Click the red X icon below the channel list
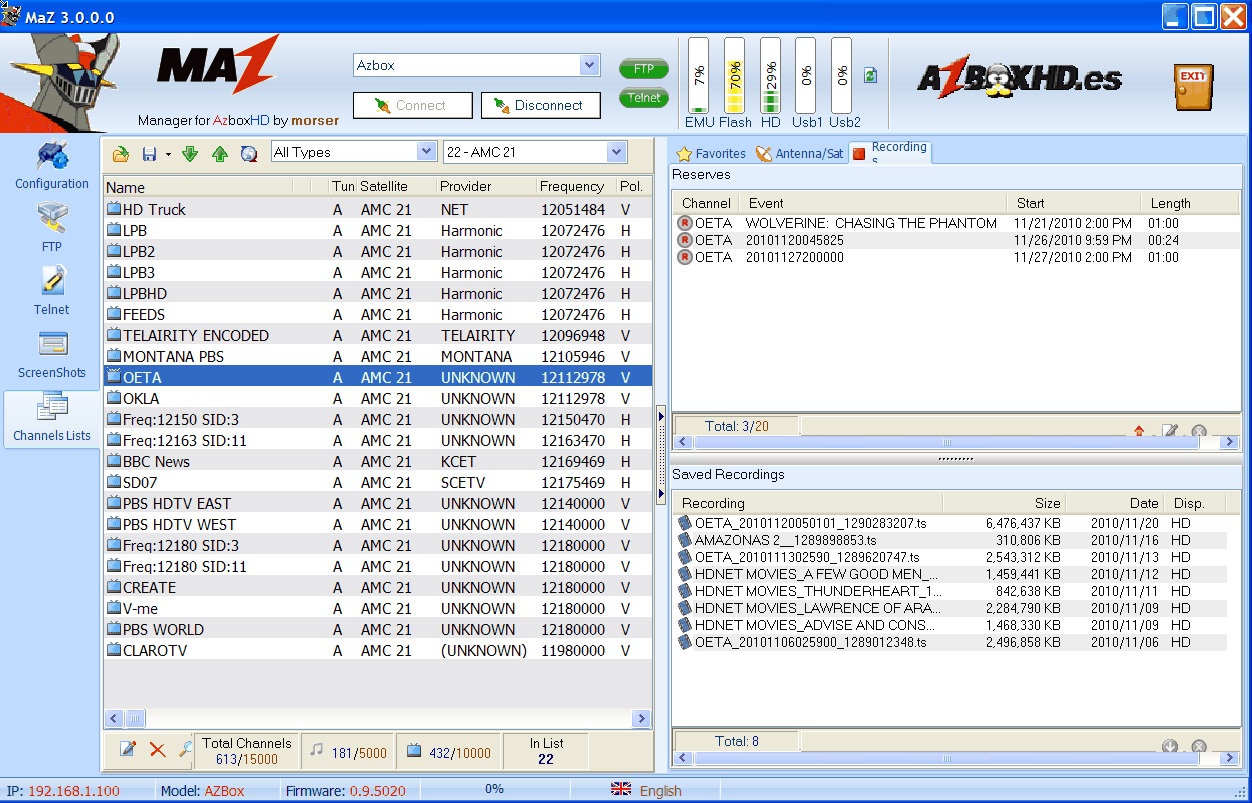 tap(158, 749)
